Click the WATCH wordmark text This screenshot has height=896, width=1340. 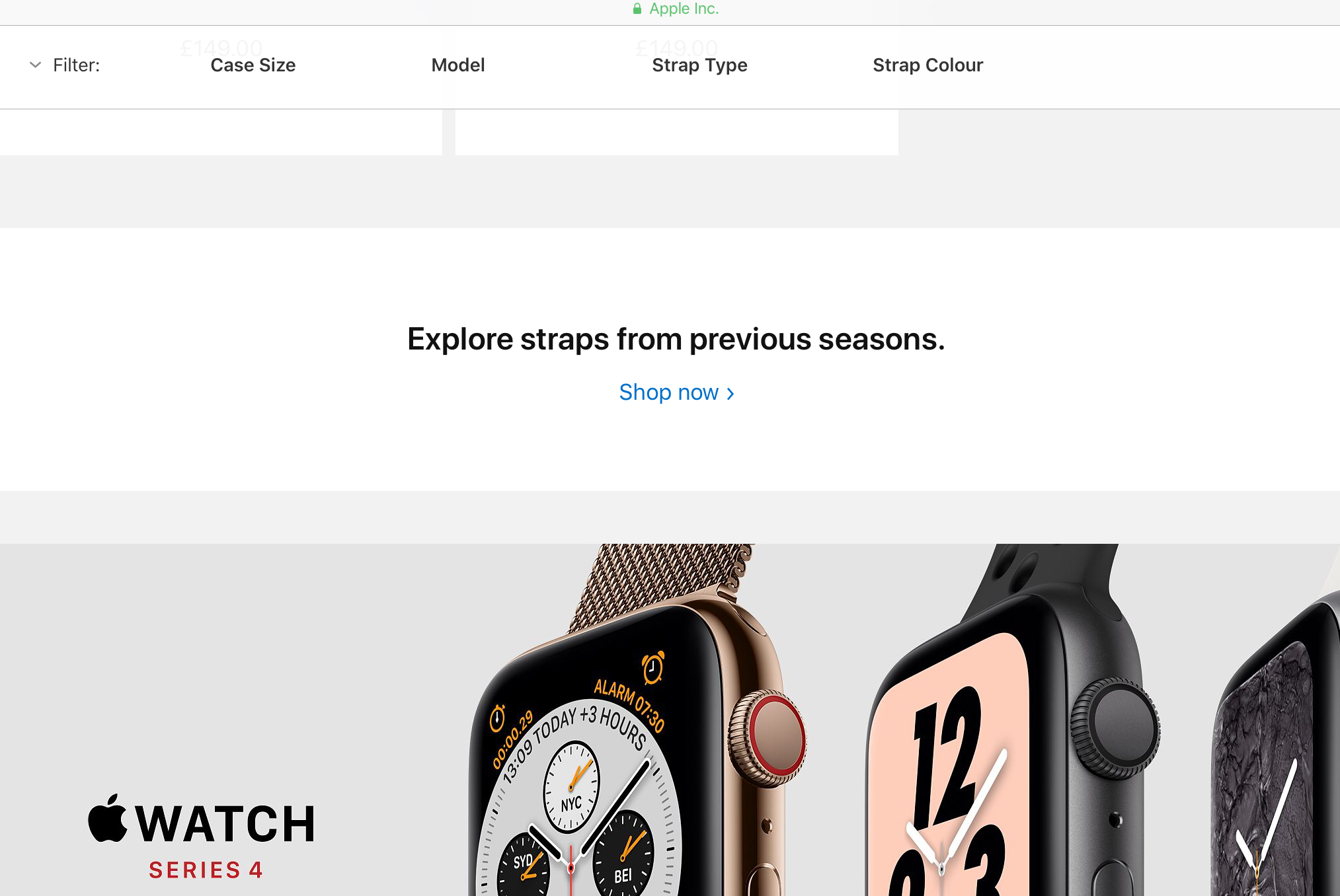[x=225, y=824]
